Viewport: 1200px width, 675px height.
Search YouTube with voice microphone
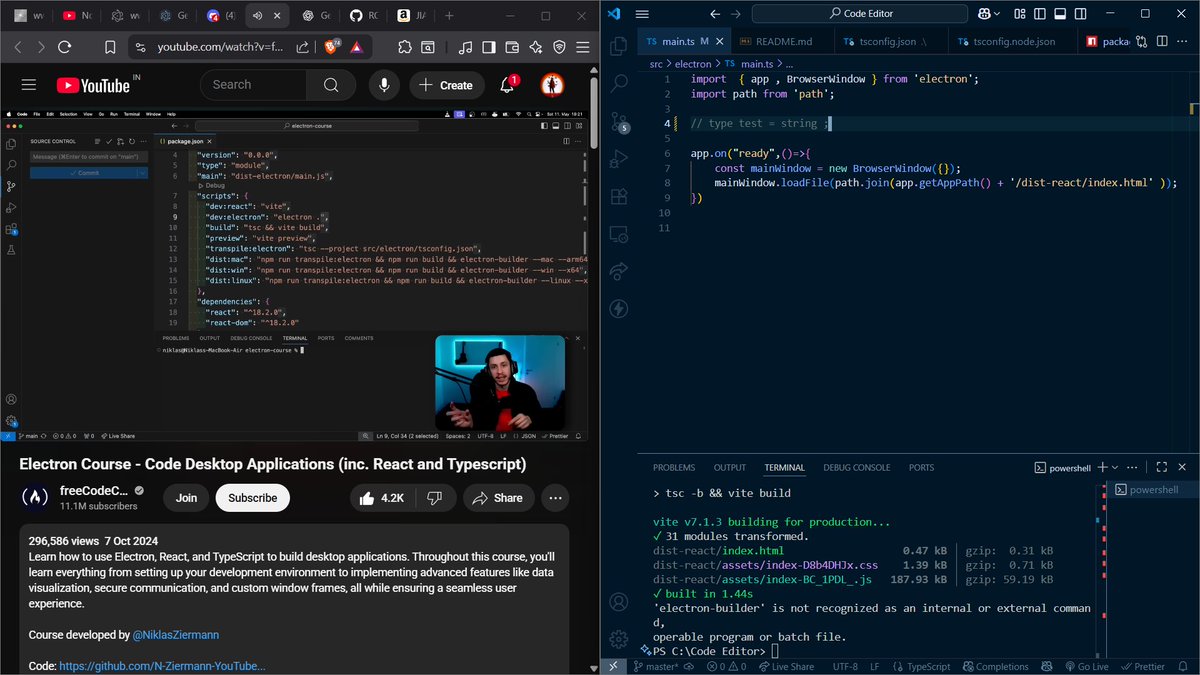pyautogui.click(x=383, y=85)
